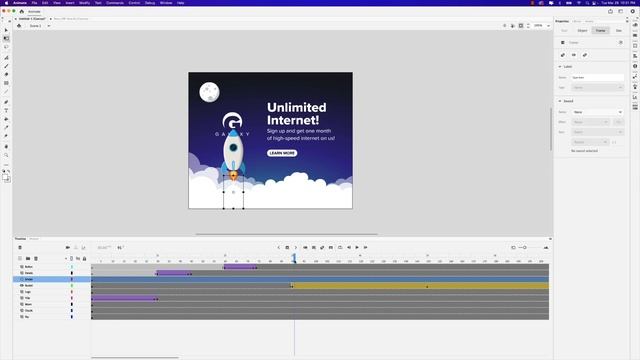Select the Clouds layer
The image size is (640, 360).
[52, 311]
